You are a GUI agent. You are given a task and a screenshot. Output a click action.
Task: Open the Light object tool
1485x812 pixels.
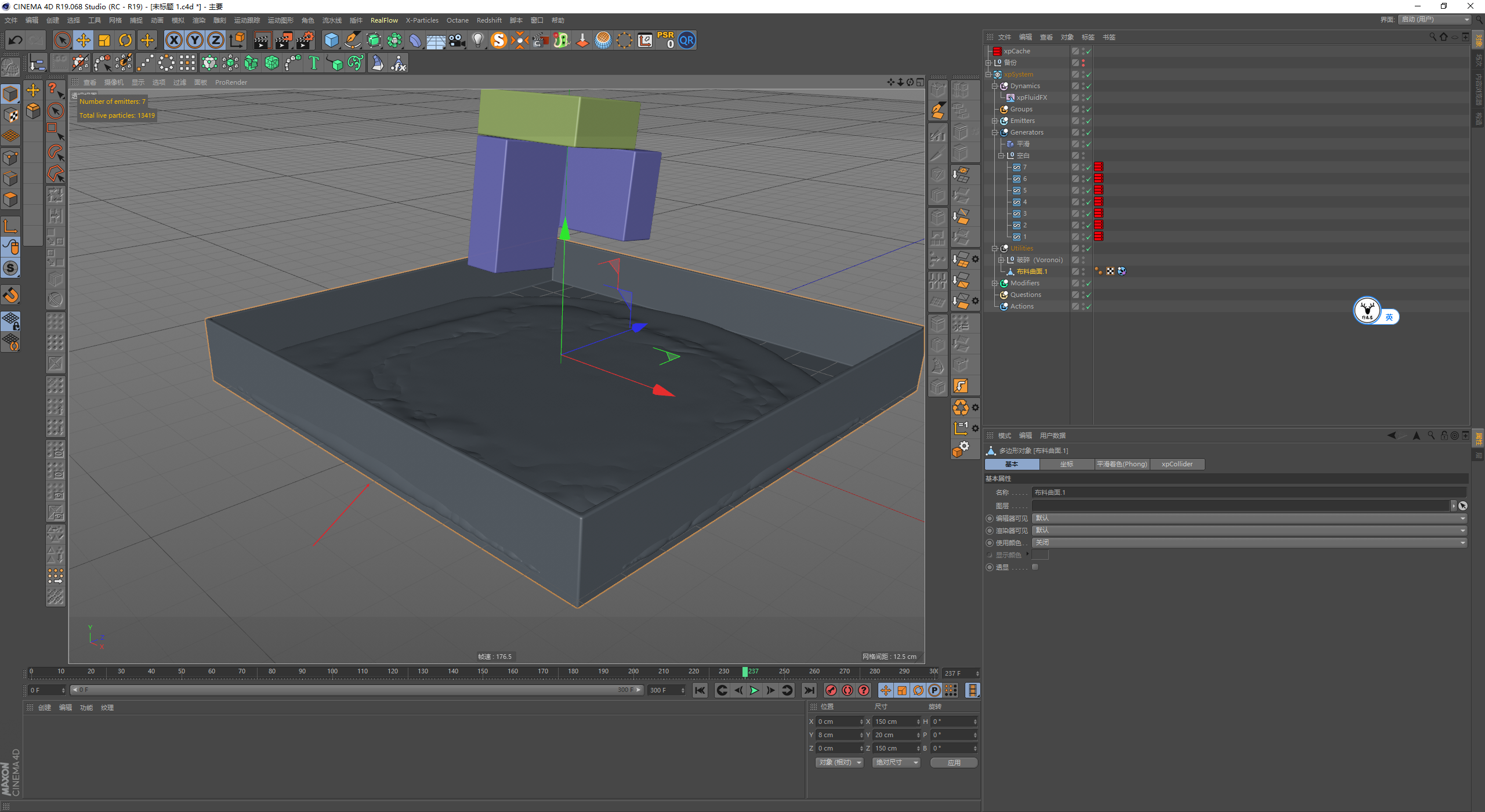[477, 40]
